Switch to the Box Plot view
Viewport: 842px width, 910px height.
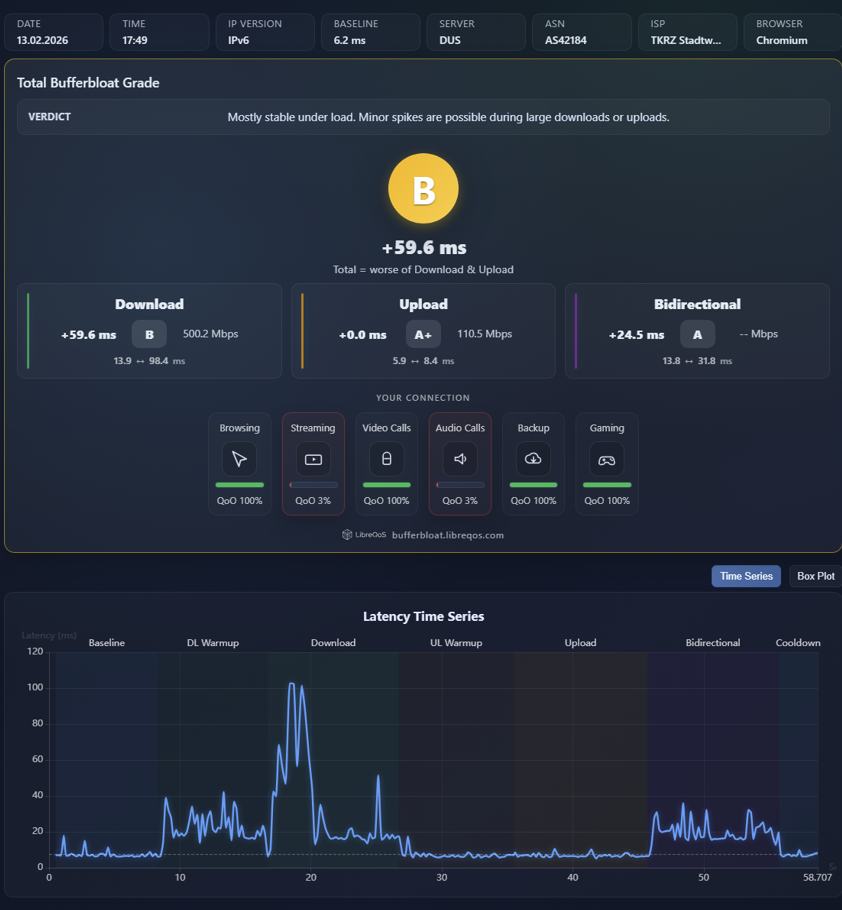[815, 576]
